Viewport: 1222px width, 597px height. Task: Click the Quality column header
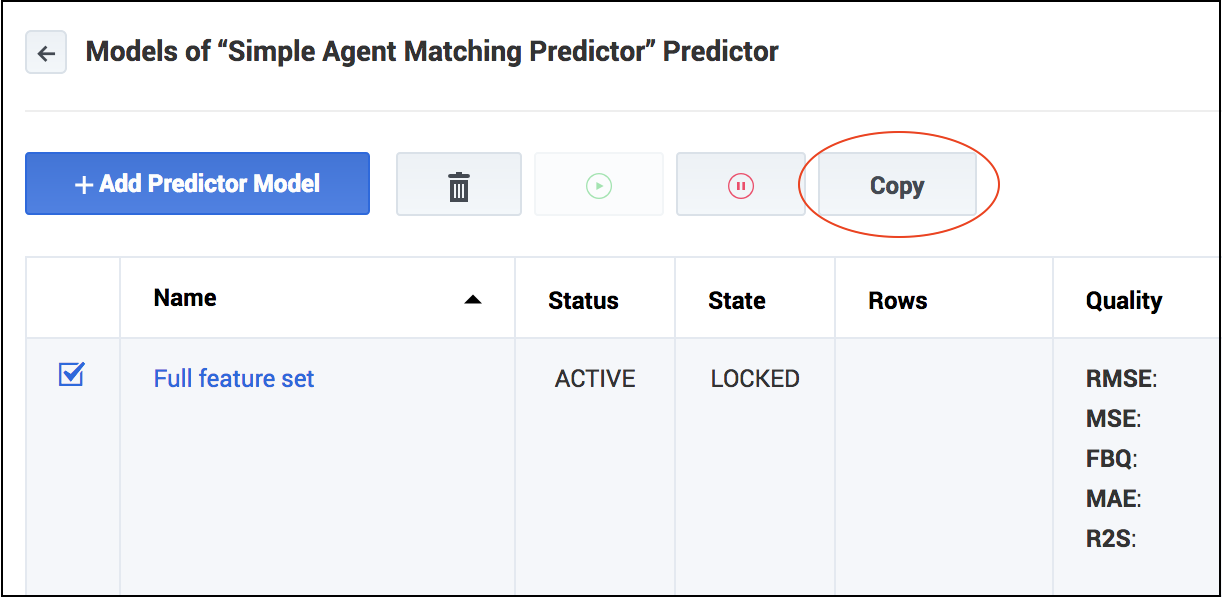pos(1123,301)
